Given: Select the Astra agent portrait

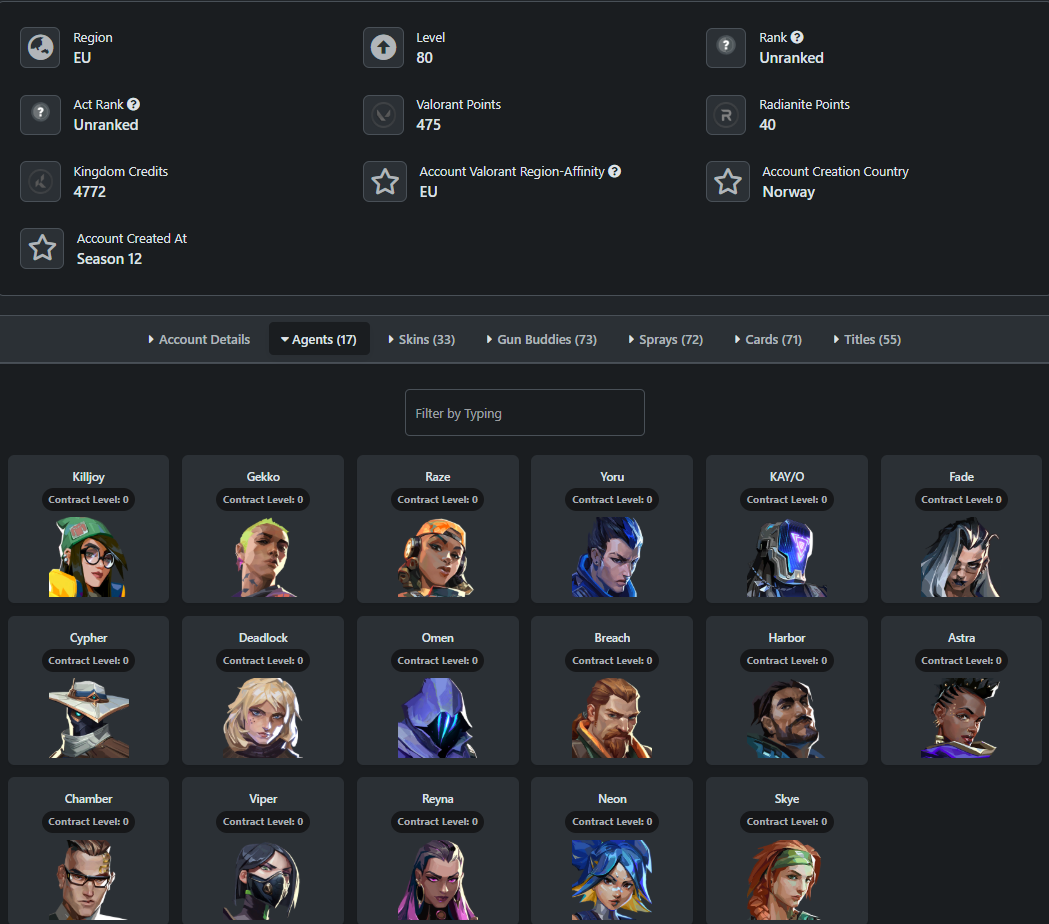Looking at the screenshot, I should [961, 718].
